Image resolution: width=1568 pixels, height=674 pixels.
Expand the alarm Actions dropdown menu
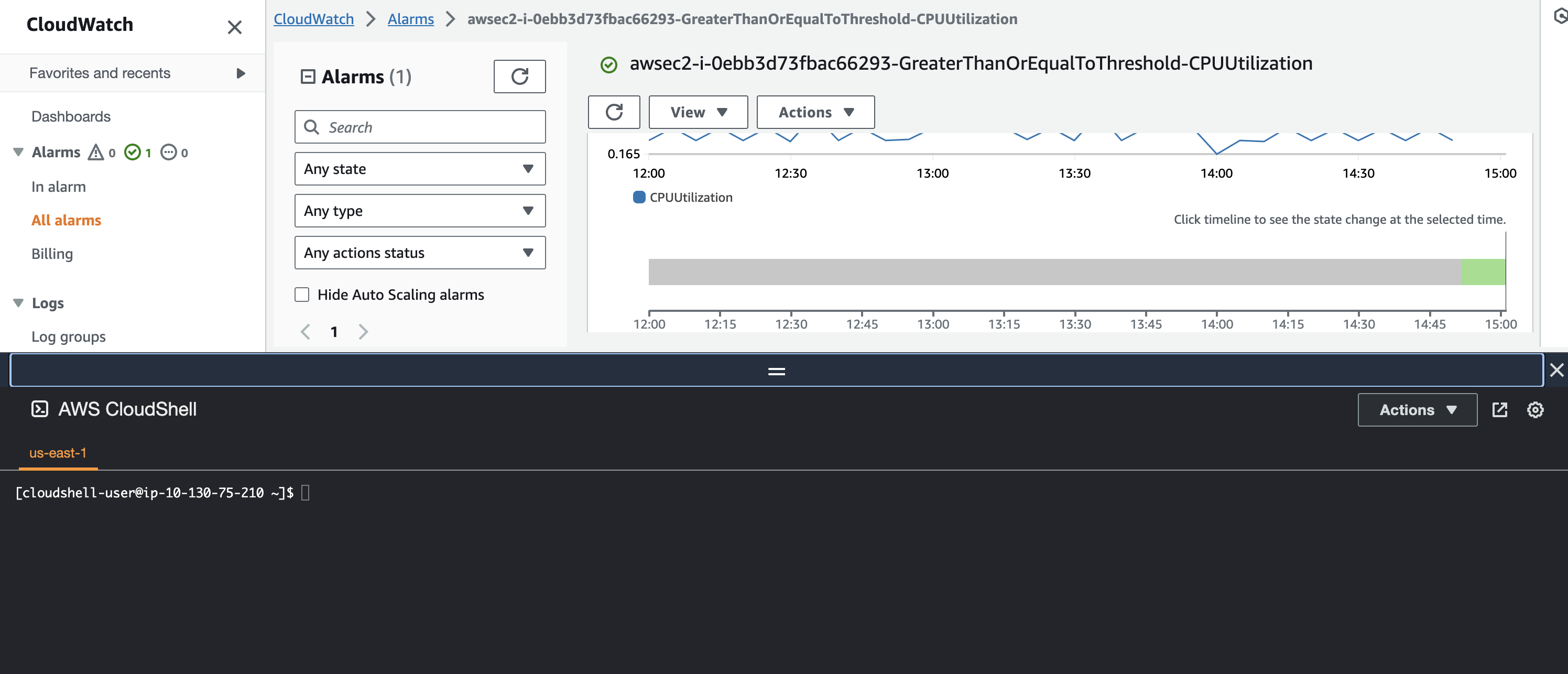tap(815, 112)
